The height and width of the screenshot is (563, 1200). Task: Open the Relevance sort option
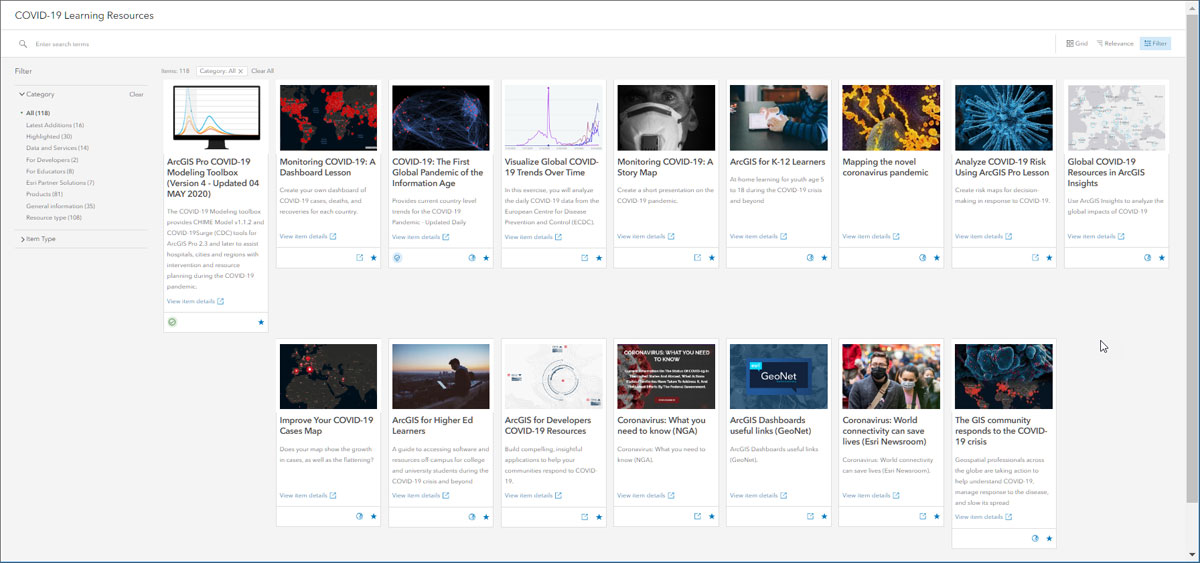(1115, 44)
